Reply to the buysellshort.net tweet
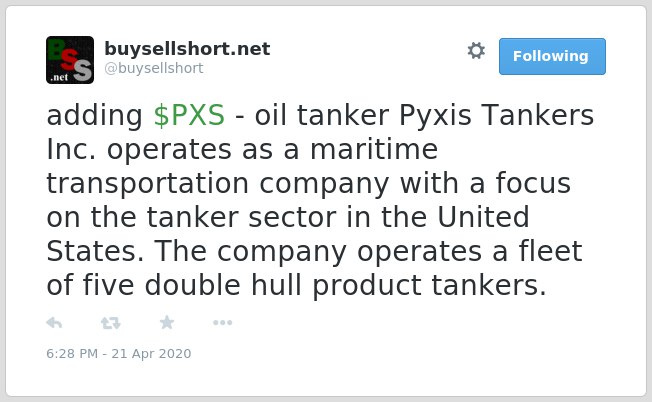652x402 pixels. (54, 323)
